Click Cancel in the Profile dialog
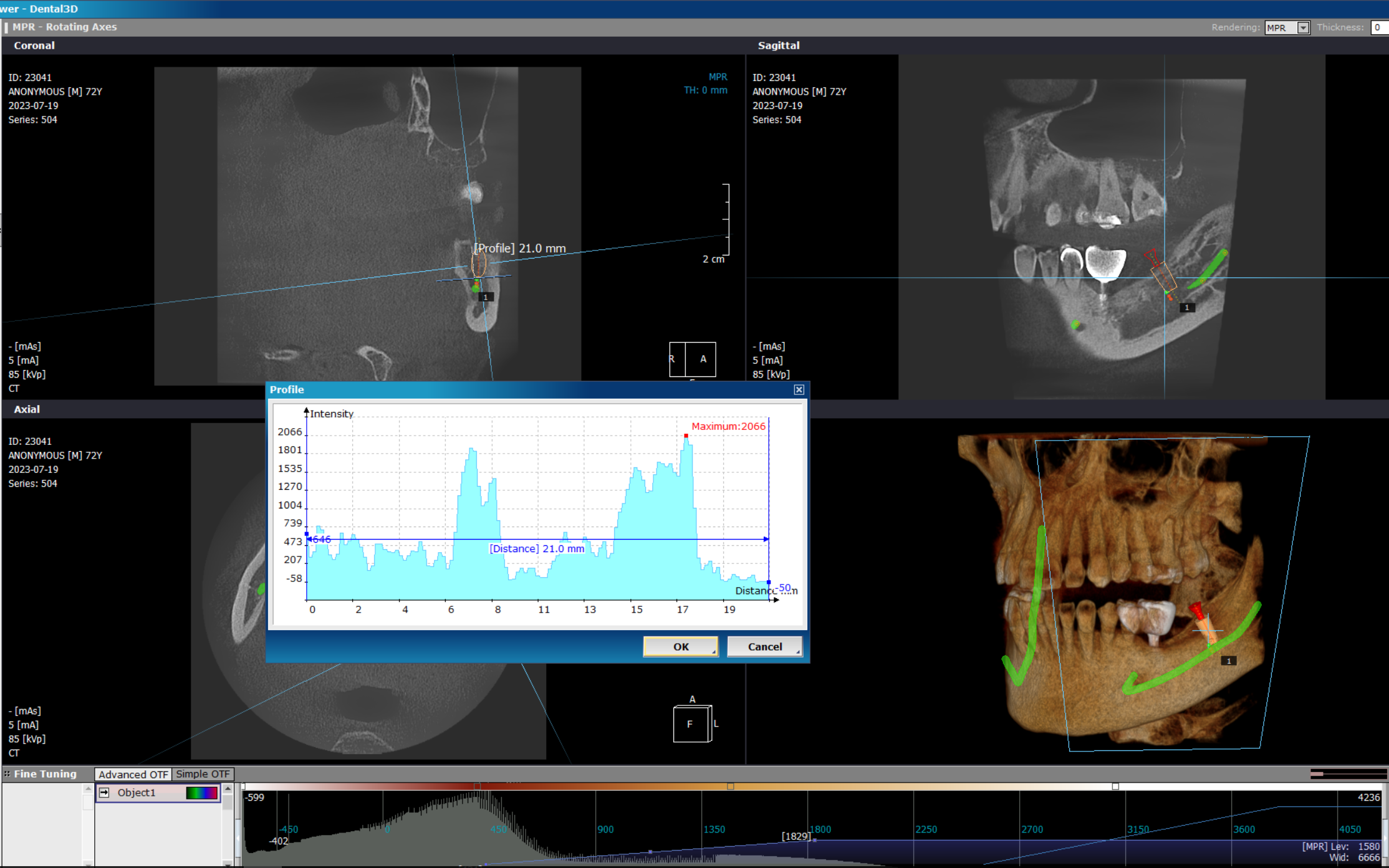The width and height of the screenshot is (1389, 868). [764, 647]
